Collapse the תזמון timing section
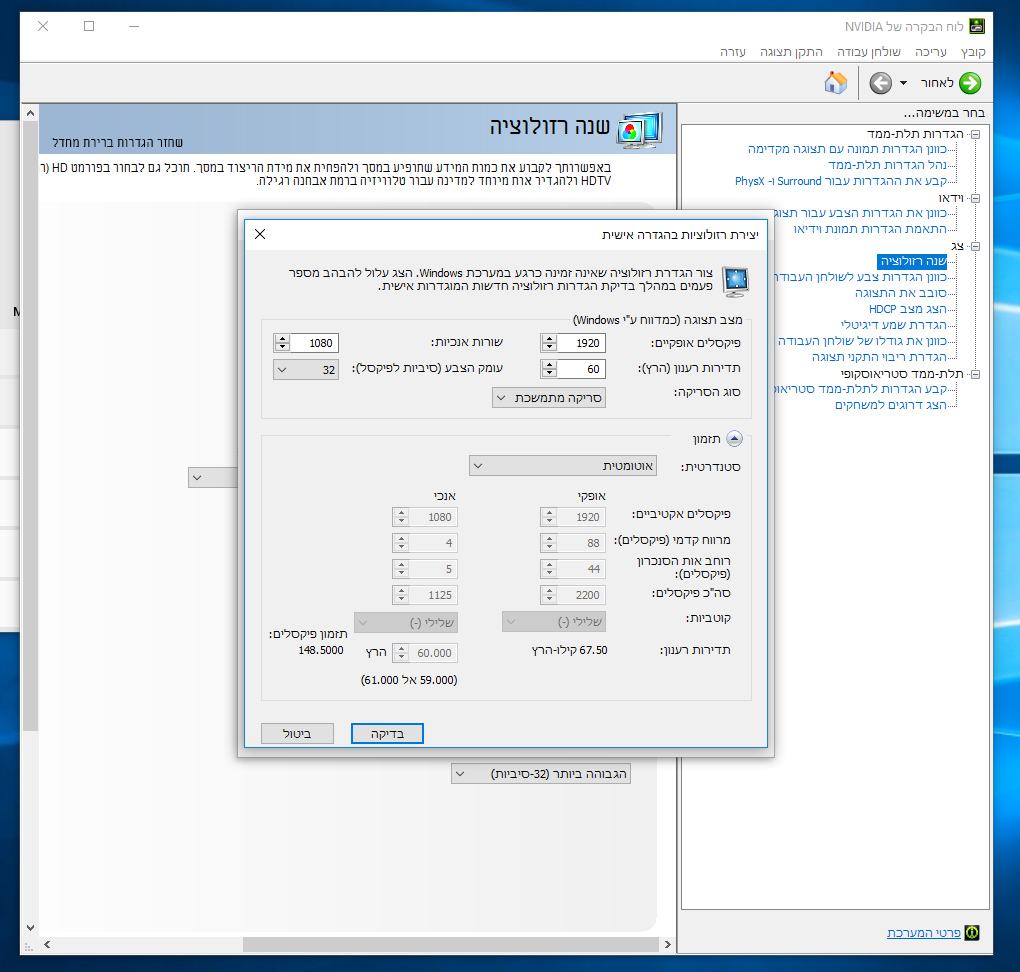The width and height of the screenshot is (1020, 972). 734,439
